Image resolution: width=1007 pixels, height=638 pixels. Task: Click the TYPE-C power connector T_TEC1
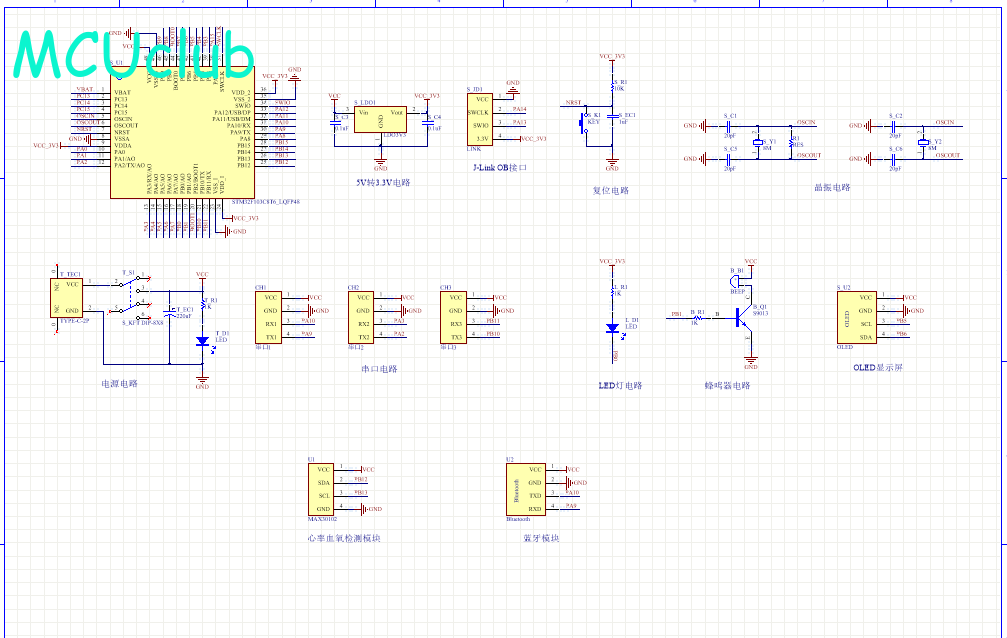click(67, 297)
